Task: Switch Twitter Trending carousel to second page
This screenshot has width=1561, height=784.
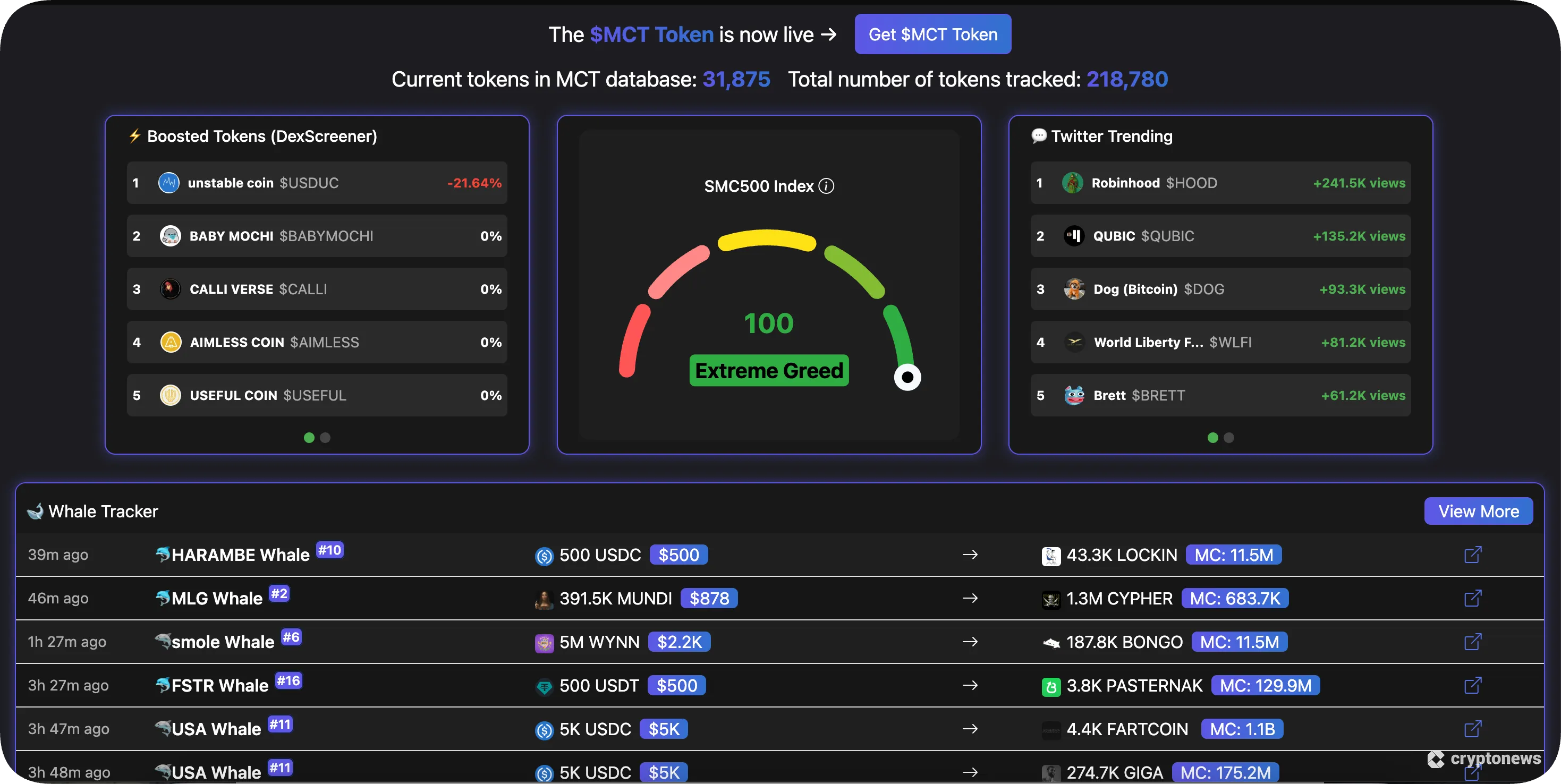Action: click(1228, 438)
